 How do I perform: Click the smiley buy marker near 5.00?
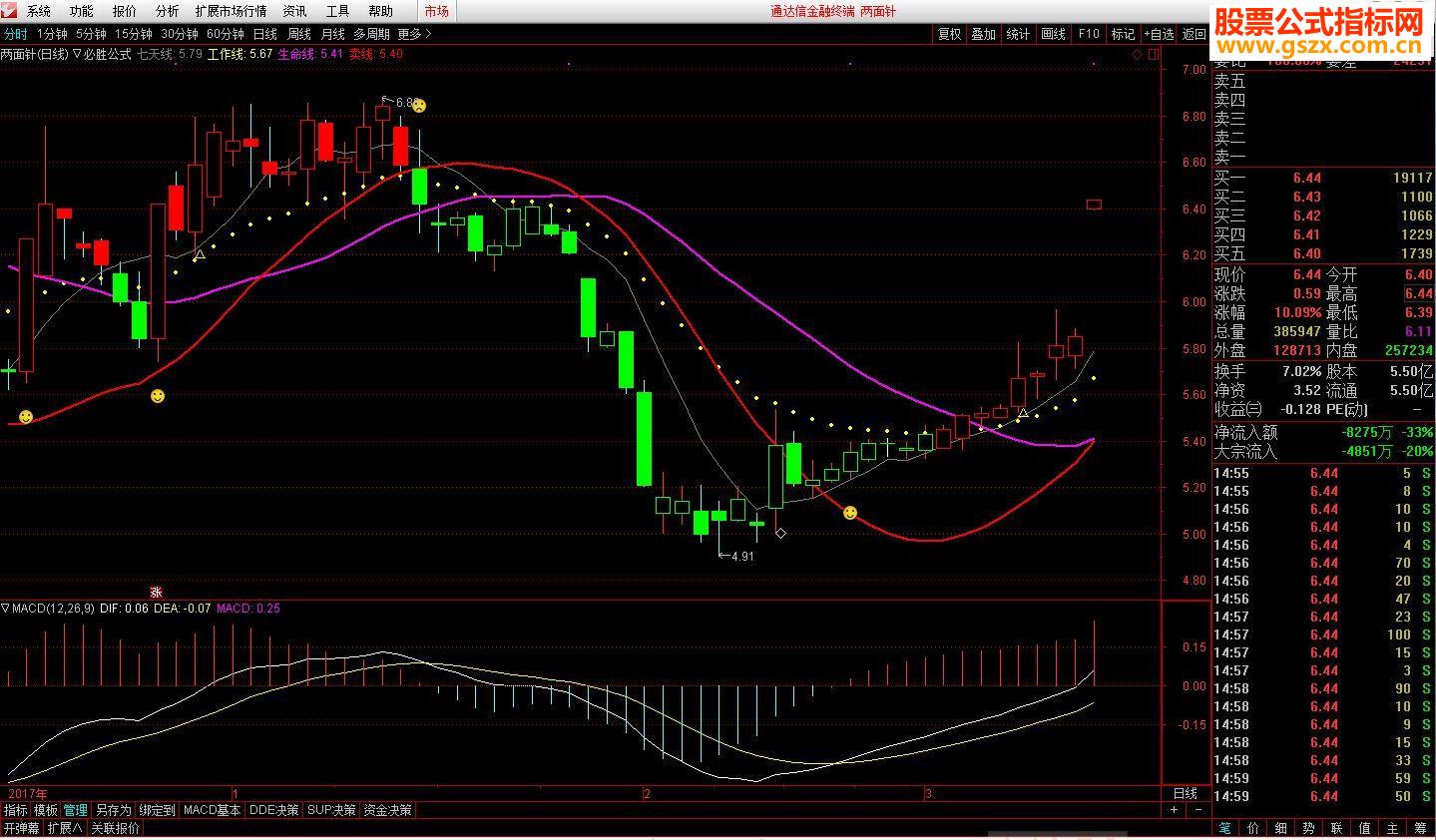click(850, 513)
